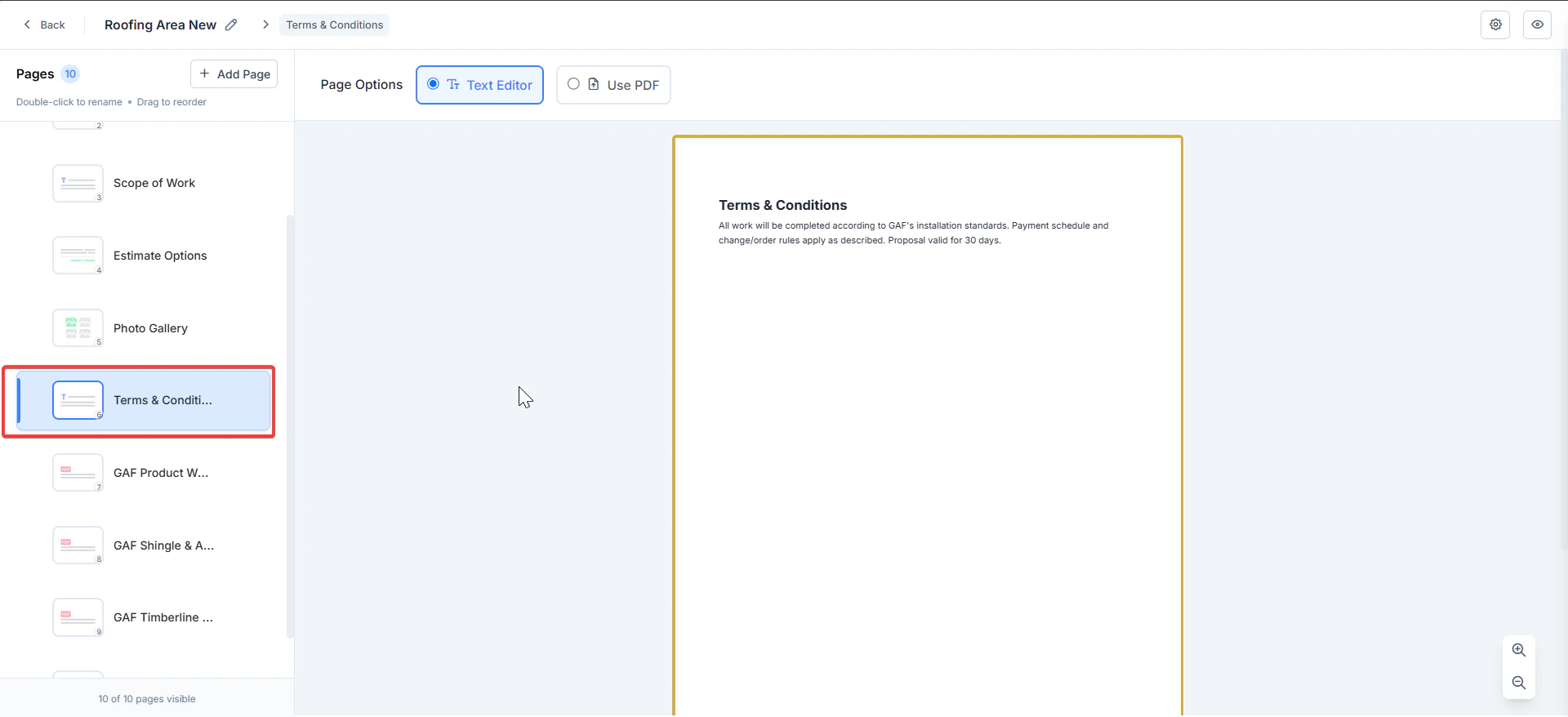Image resolution: width=1568 pixels, height=717 pixels.
Task: Click the pages count badge 10
Action: tap(70, 73)
